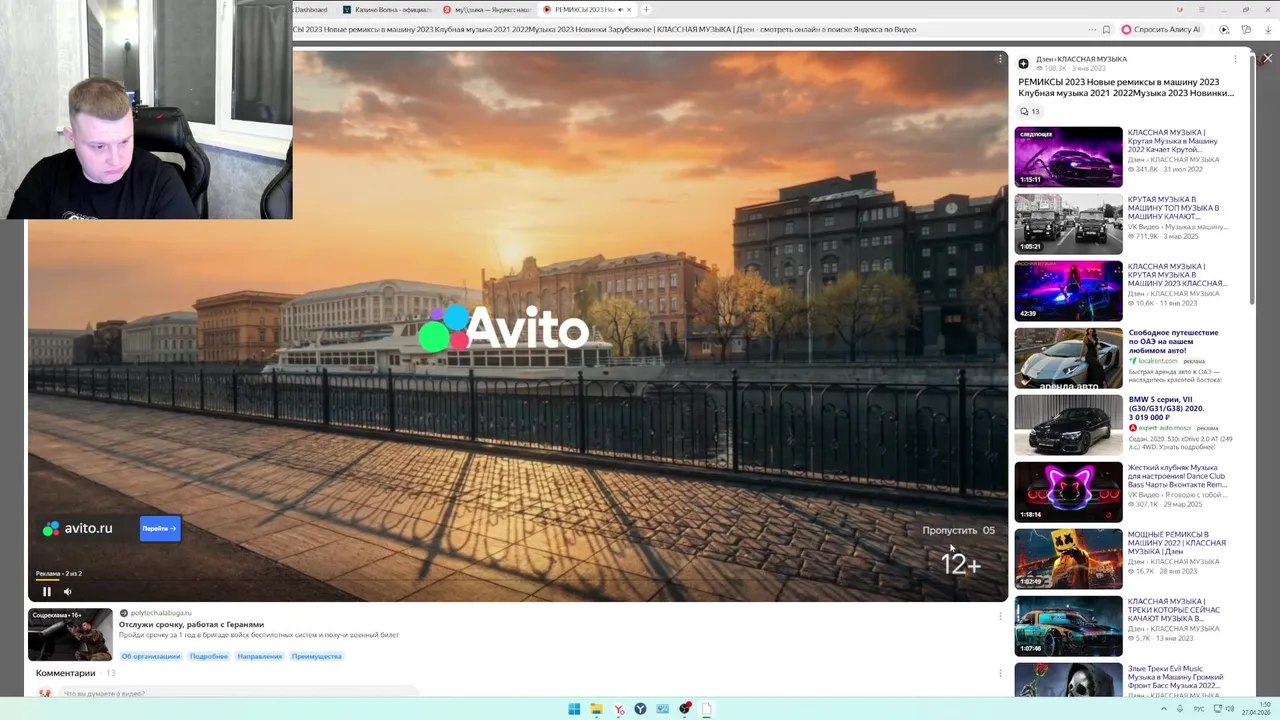Open аренда авто ad thumbnail
Screen dimensions: 1280x720
coord(1068,357)
